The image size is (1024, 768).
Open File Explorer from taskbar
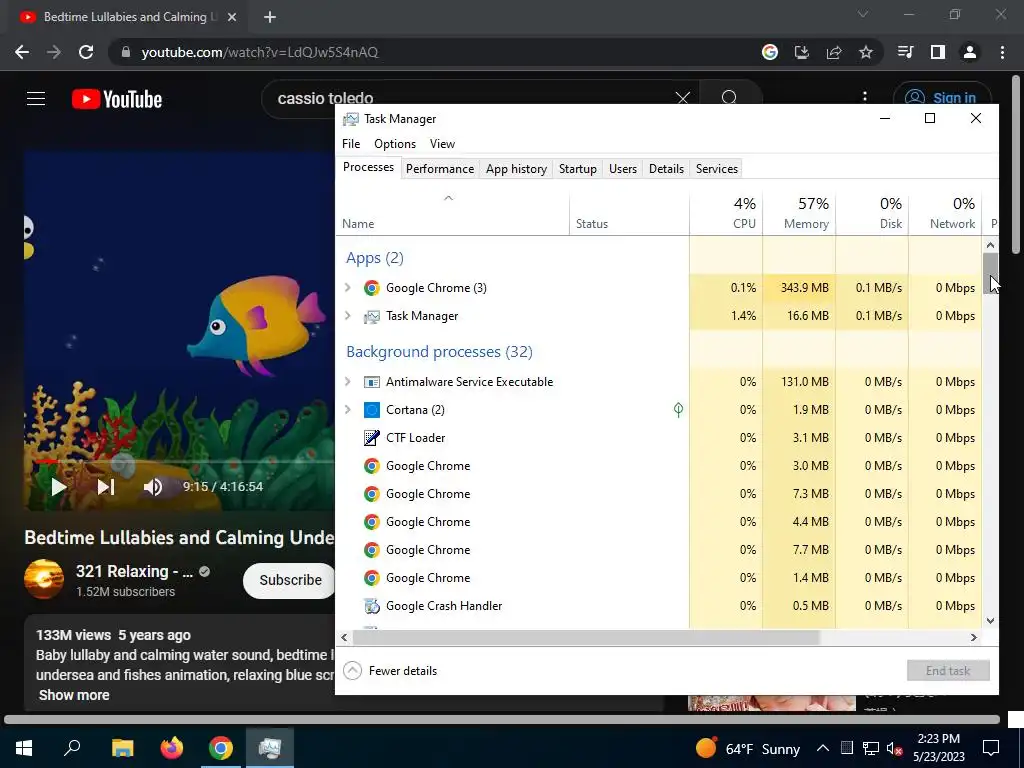pos(123,748)
